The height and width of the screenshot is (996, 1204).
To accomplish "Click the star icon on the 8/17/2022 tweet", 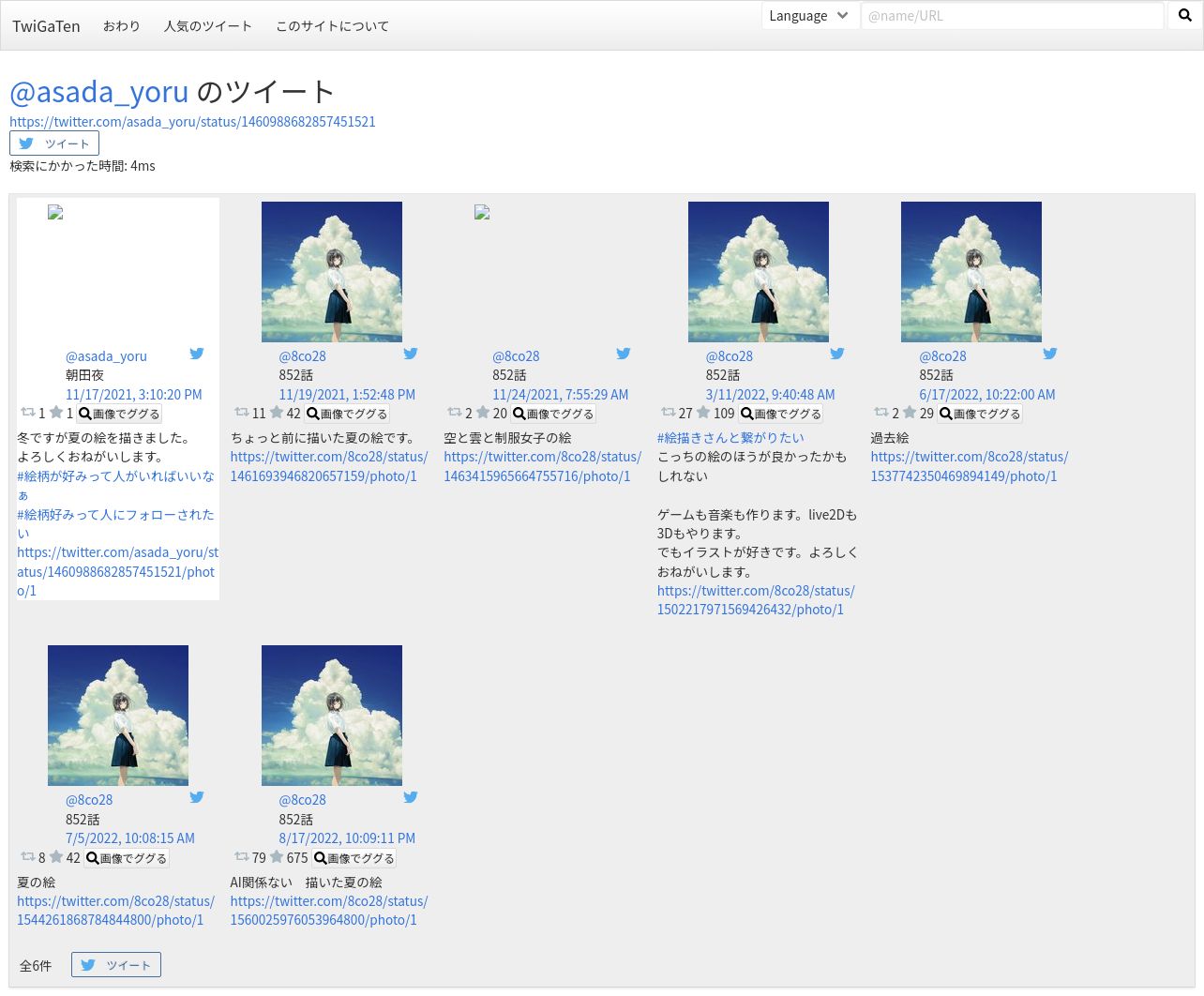I will (x=277, y=857).
